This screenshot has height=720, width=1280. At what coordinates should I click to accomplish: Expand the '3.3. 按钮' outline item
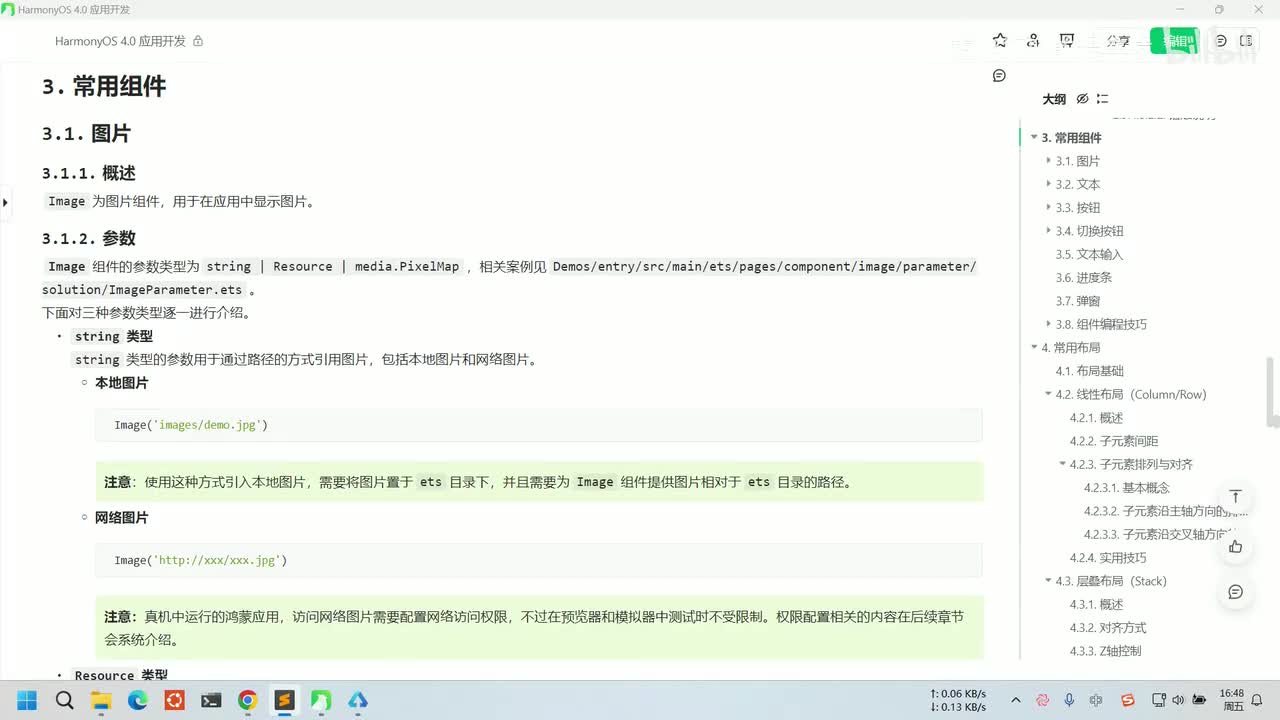coord(1048,208)
